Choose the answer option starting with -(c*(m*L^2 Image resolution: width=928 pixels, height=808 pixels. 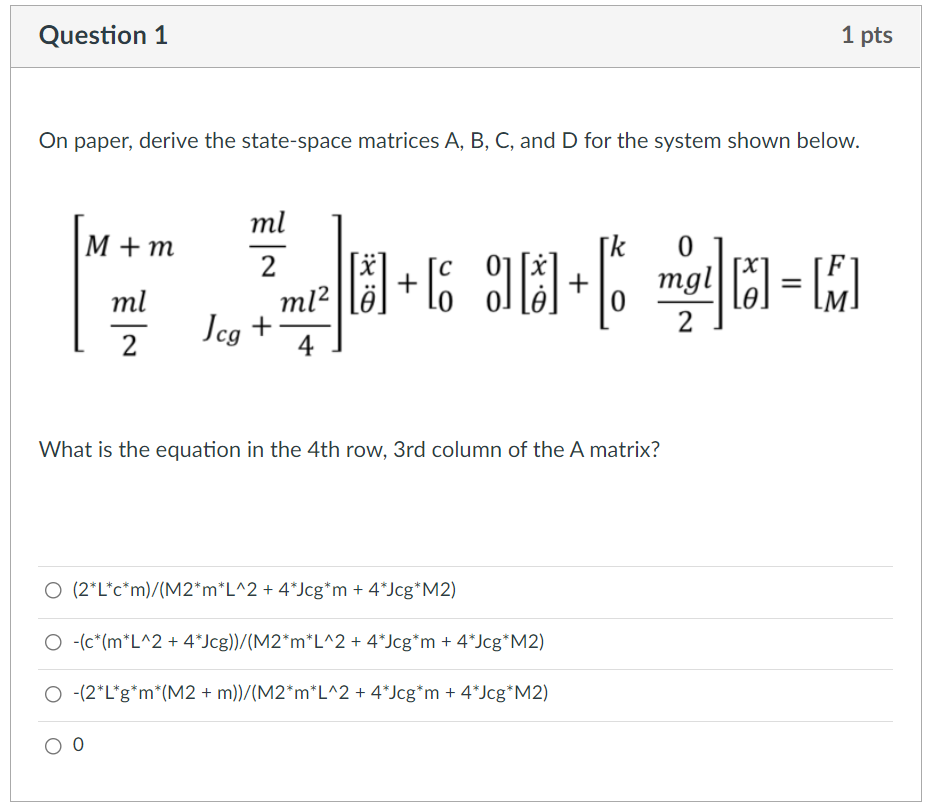(x=54, y=642)
